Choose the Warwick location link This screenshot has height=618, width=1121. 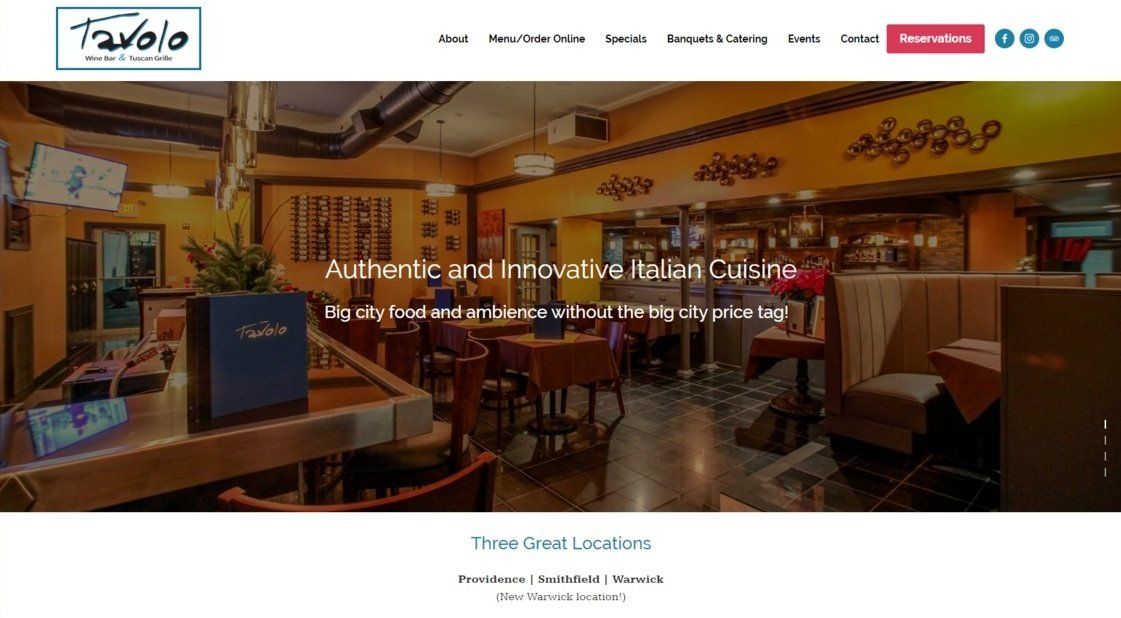coord(638,579)
